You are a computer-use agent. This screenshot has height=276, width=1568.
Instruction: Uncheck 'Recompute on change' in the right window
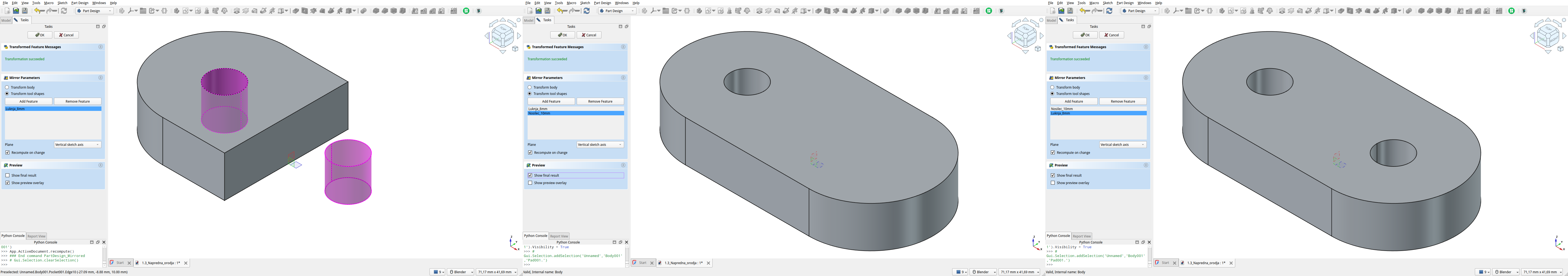pos(1053,153)
